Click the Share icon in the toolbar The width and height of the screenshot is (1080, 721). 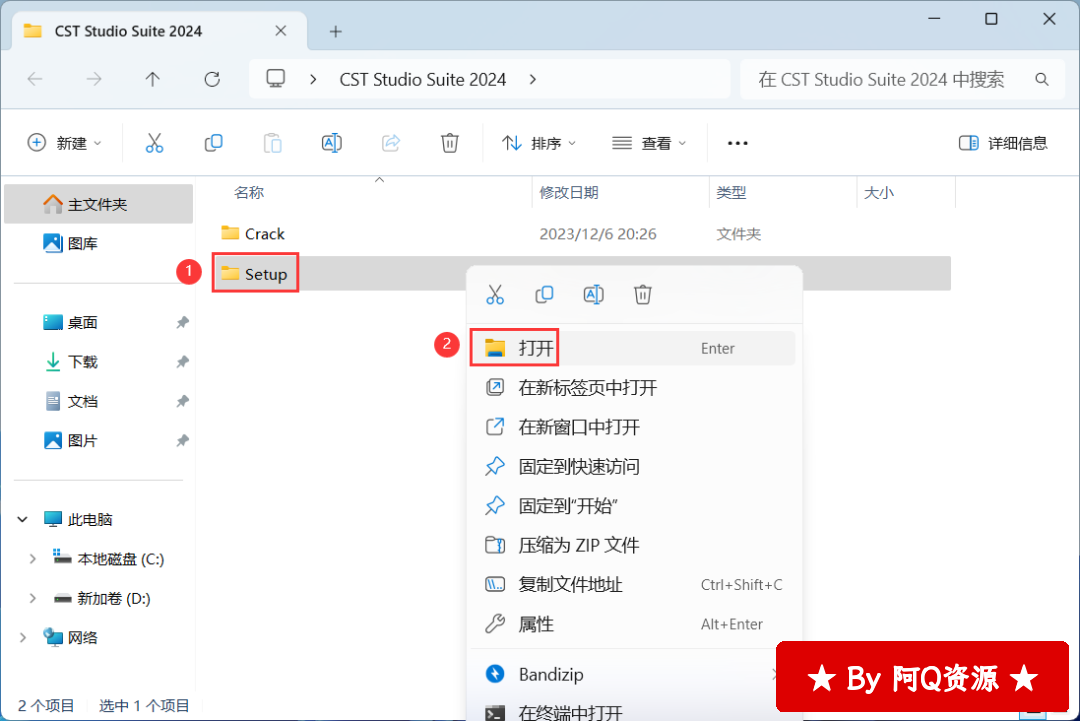click(391, 143)
